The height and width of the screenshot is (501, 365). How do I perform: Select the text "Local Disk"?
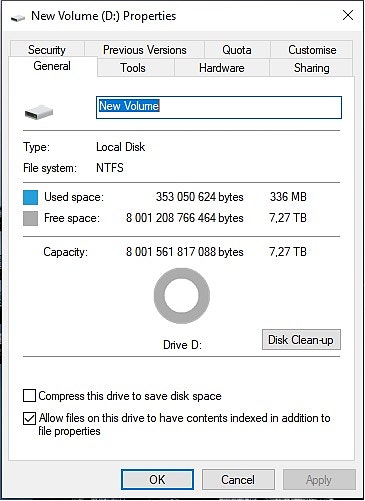pyautogui.click(x=121, y=147)
